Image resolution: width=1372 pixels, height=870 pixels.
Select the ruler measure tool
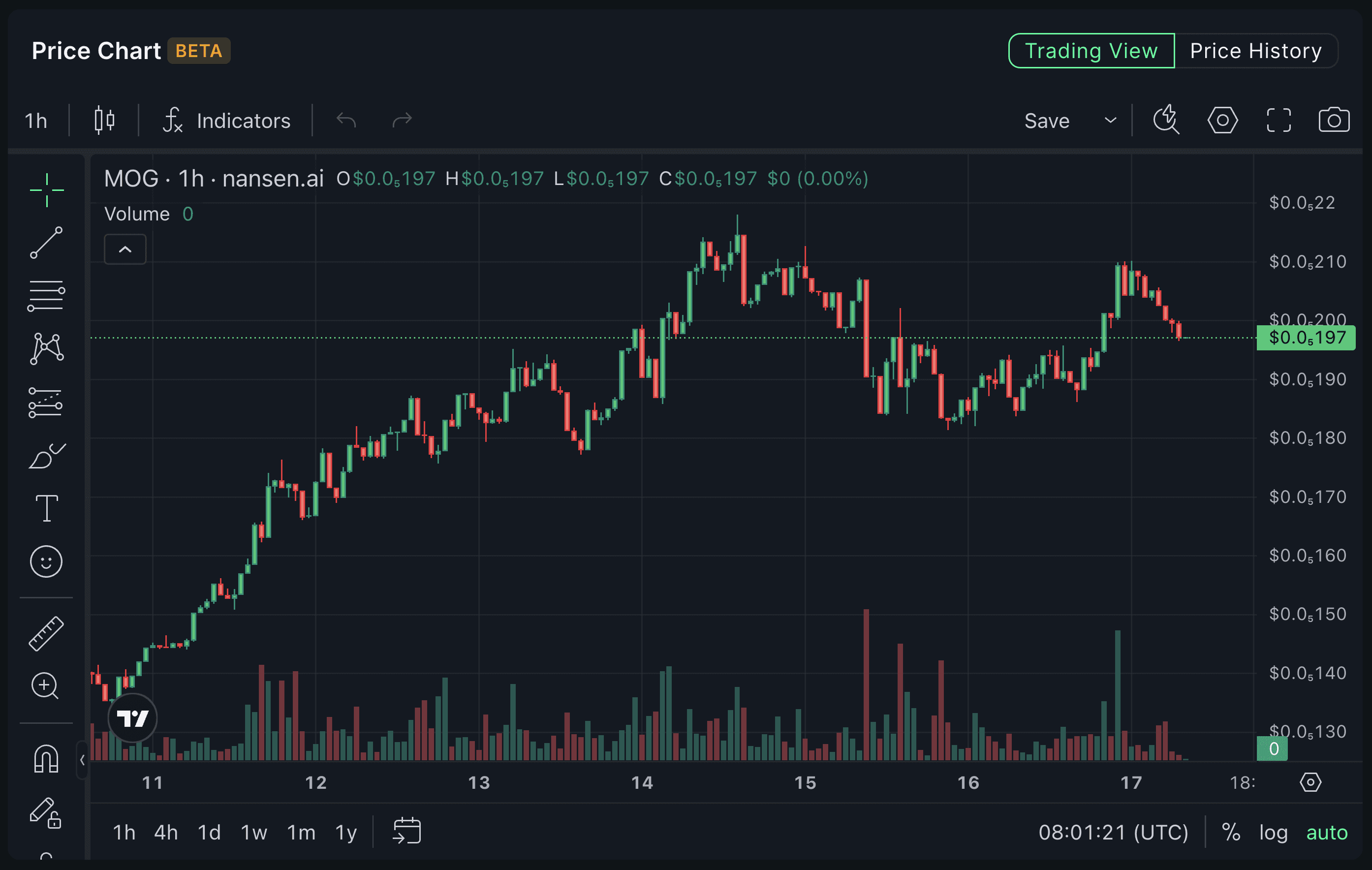[x=46, y=634]
